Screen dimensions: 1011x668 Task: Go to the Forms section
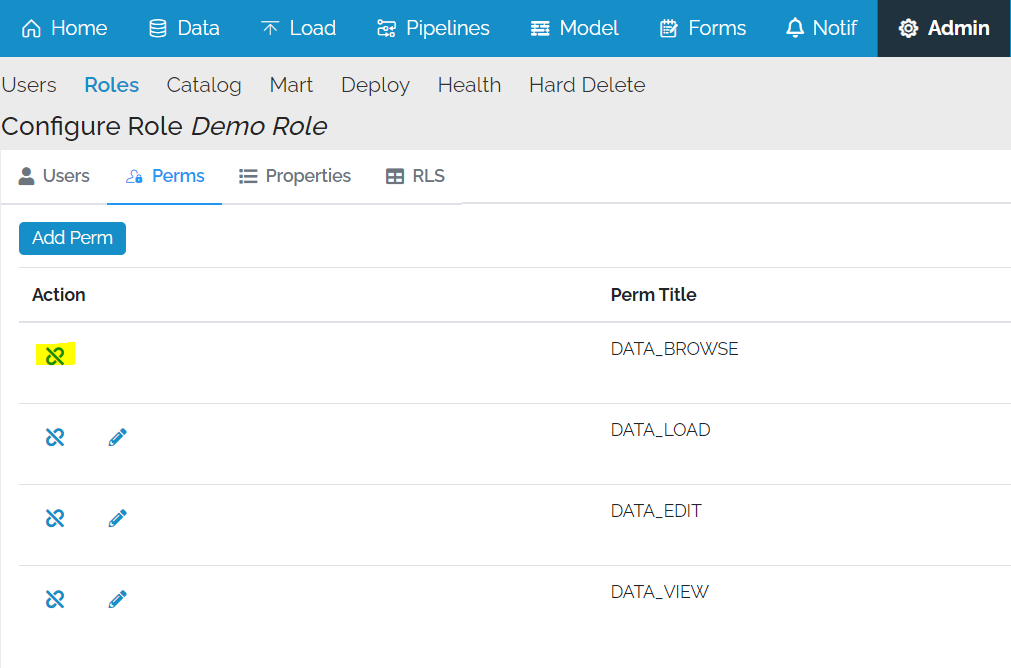pos(703,28)
